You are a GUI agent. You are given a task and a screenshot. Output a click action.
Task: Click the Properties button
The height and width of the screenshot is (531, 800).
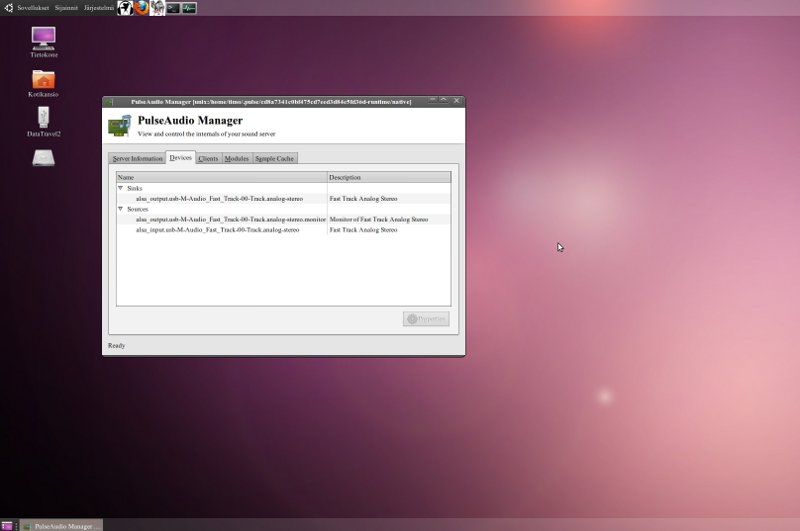tap(426, 319)
